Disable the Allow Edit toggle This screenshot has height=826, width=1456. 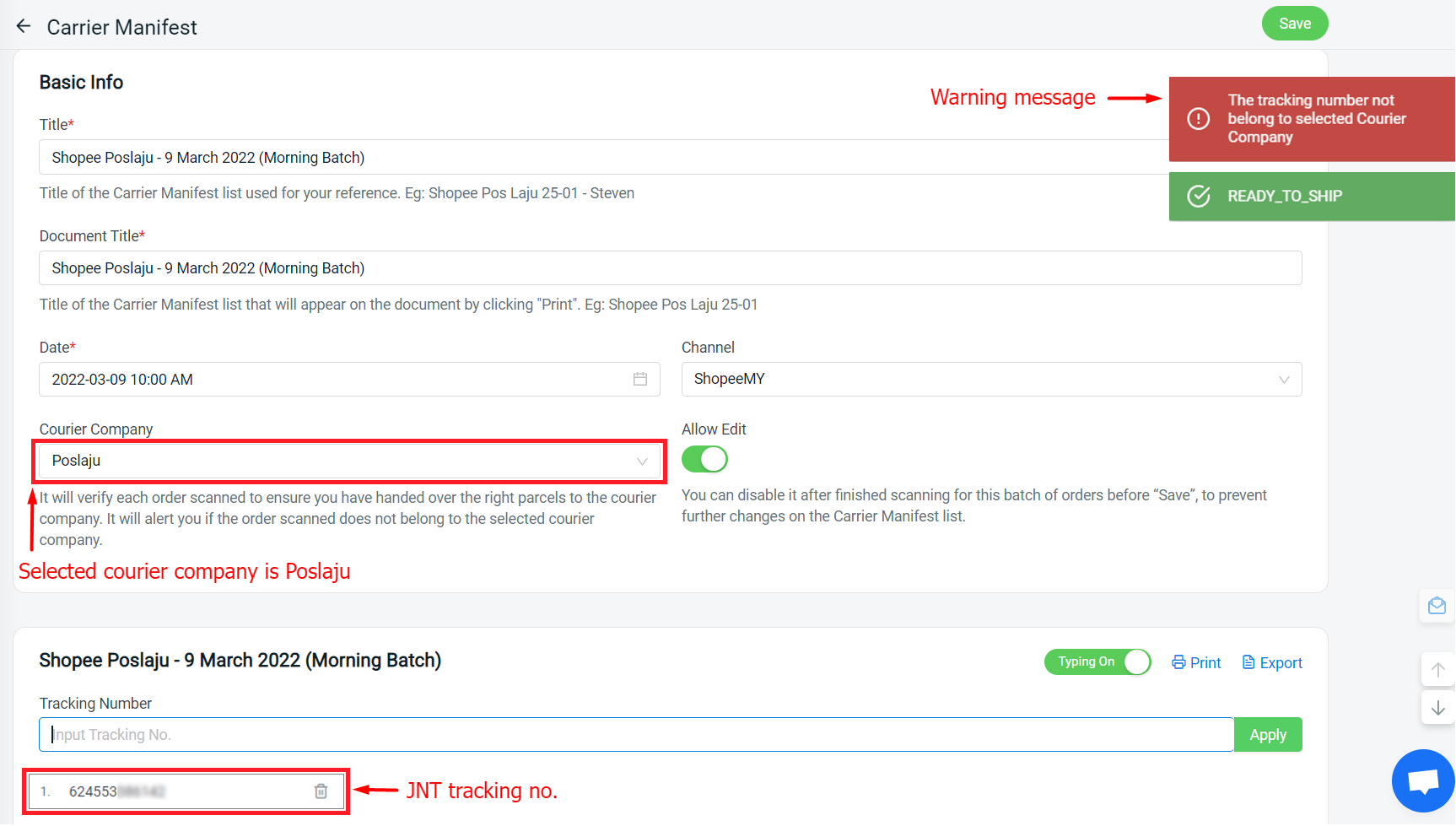pos(705,458)
